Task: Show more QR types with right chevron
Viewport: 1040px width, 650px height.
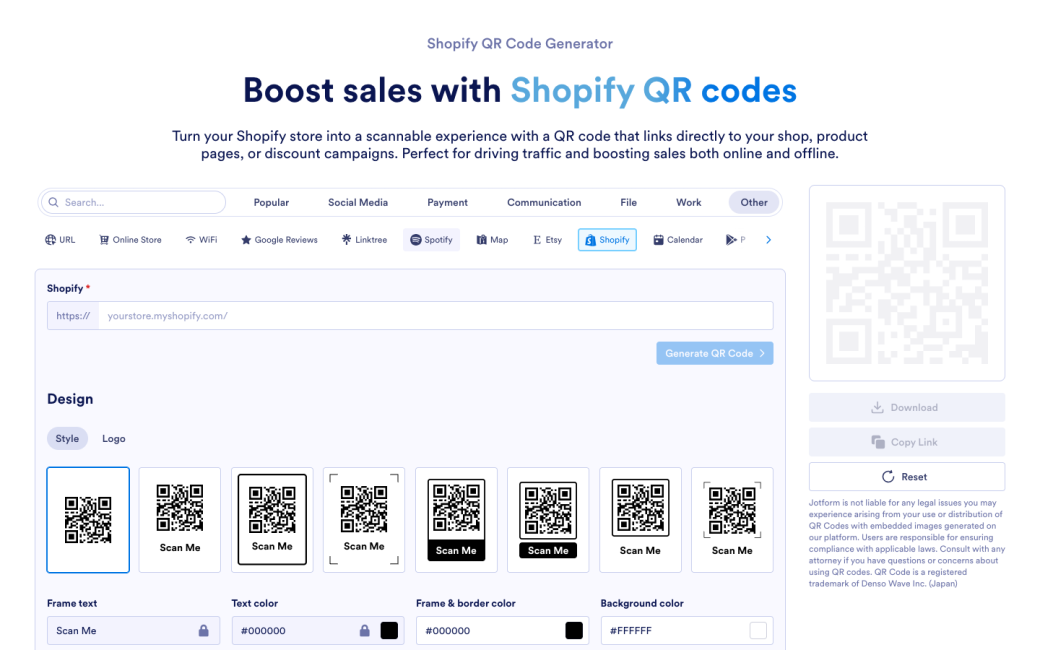Action: click(x=769, y=239)
